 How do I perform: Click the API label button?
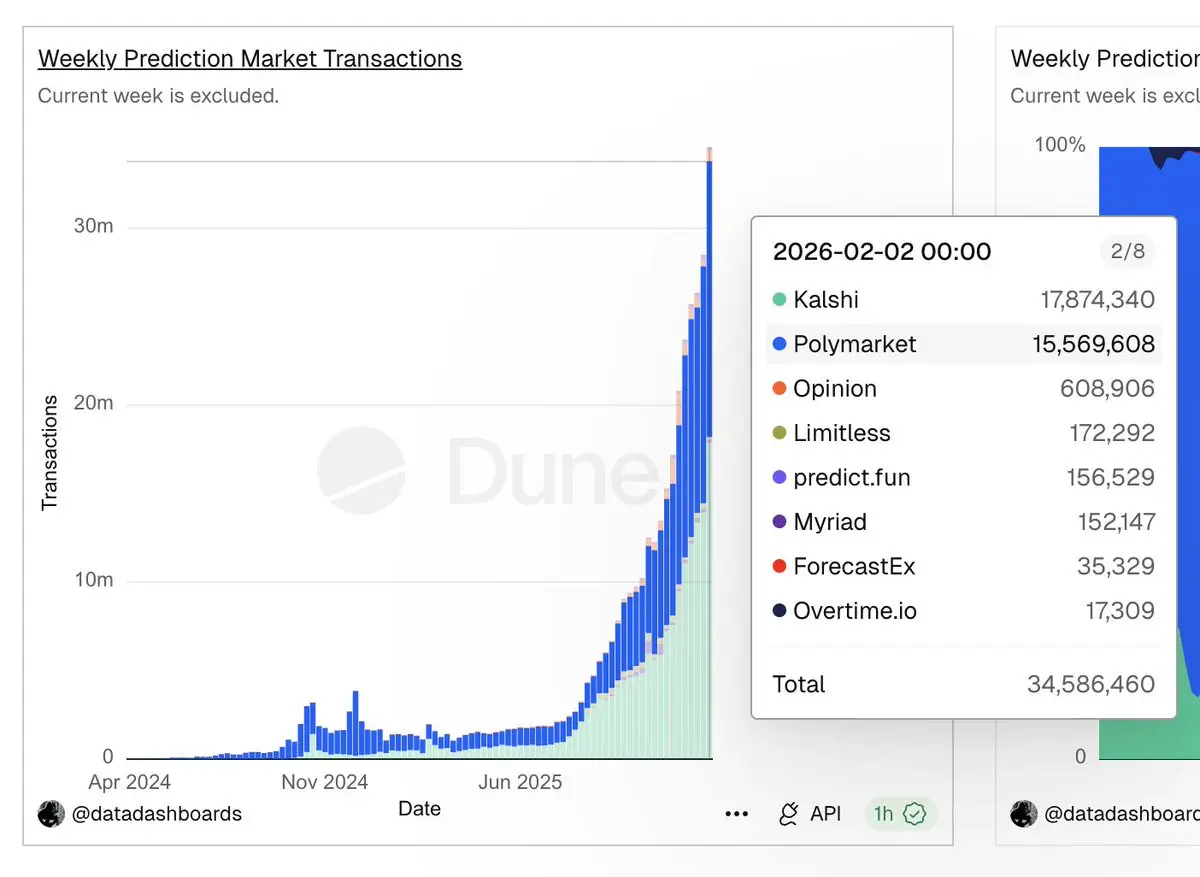(x=826, y=814)
